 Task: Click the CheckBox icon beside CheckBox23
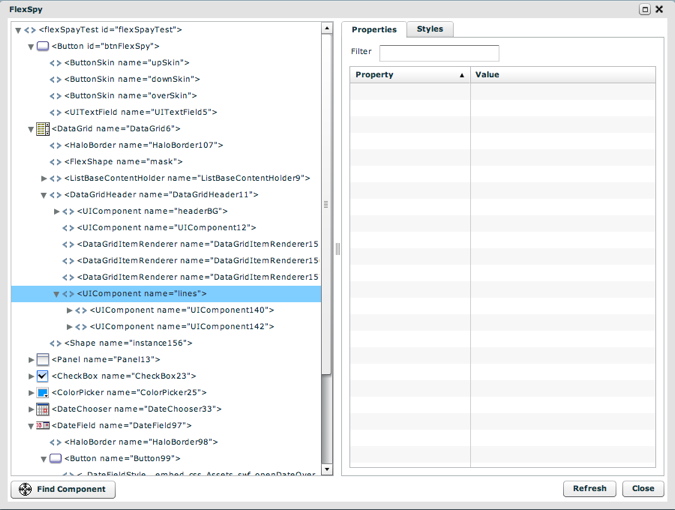click(43, 376)
